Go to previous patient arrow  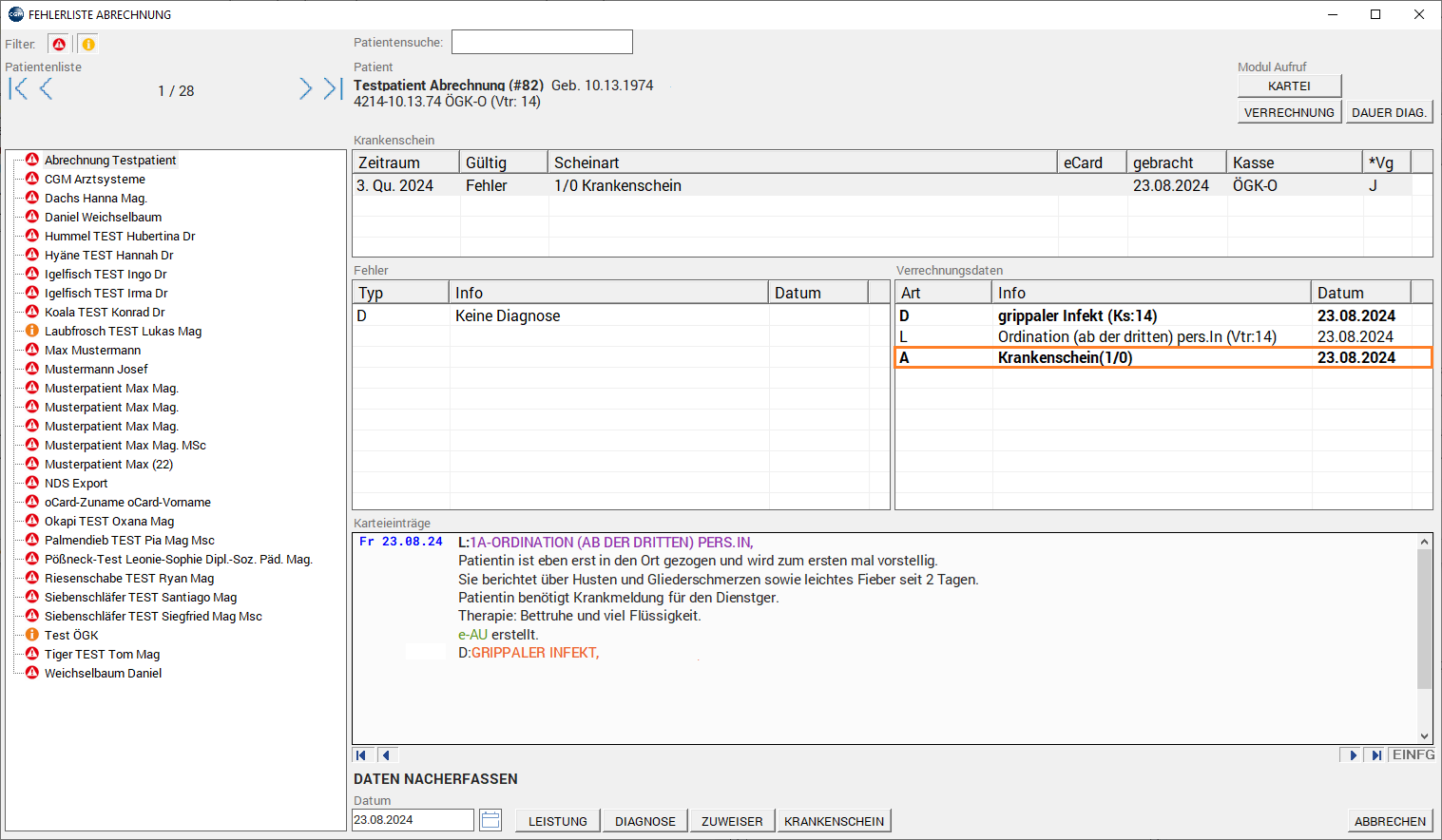(46, 89)
